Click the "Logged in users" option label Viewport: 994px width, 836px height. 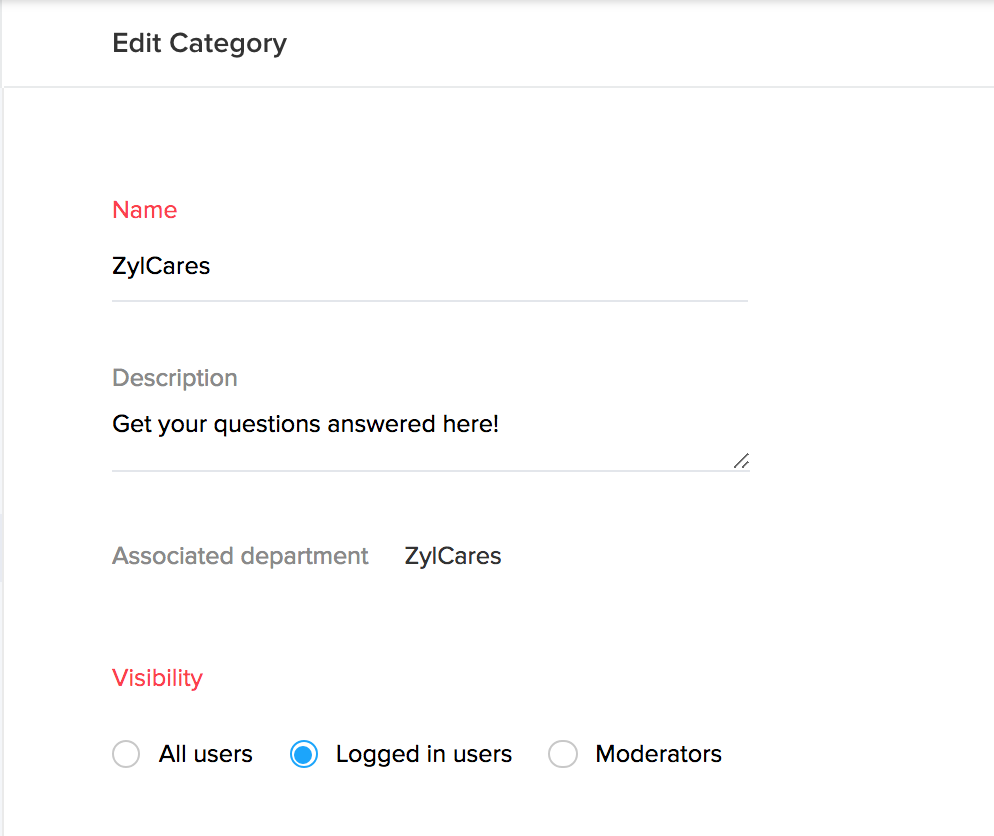(423, 754)
